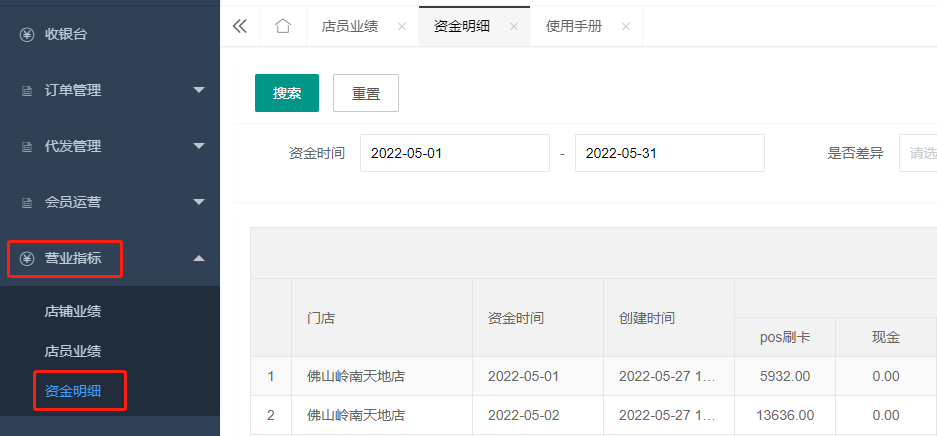Expand the 代发管理 menu arrow
Screen dimensions: 937x436
pyautogui.click(x=199, y=146)
